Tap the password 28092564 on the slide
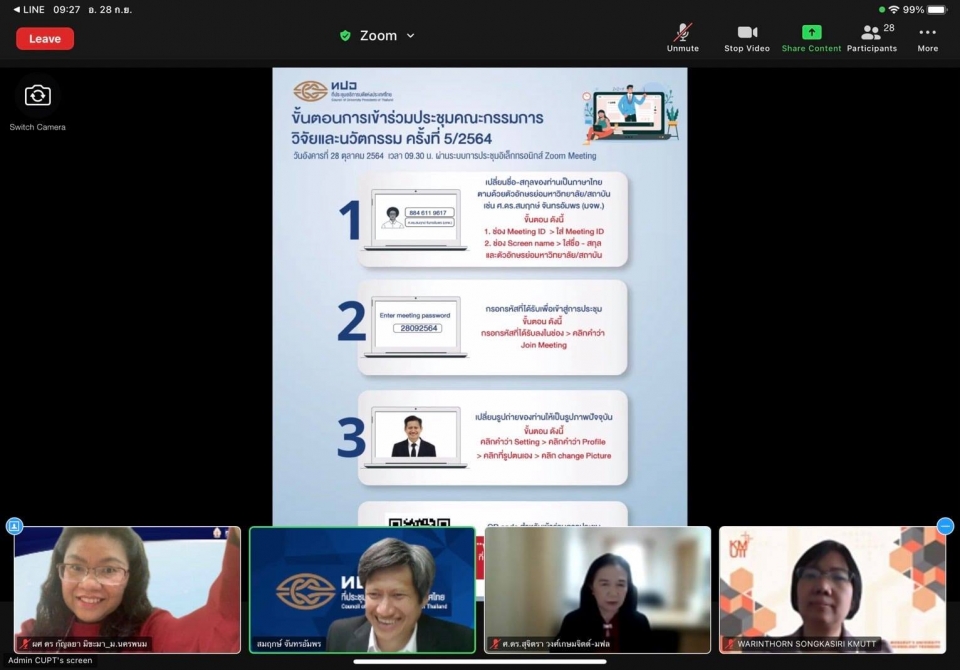Screen dimensions: 960x670 [x=419, y=328]
